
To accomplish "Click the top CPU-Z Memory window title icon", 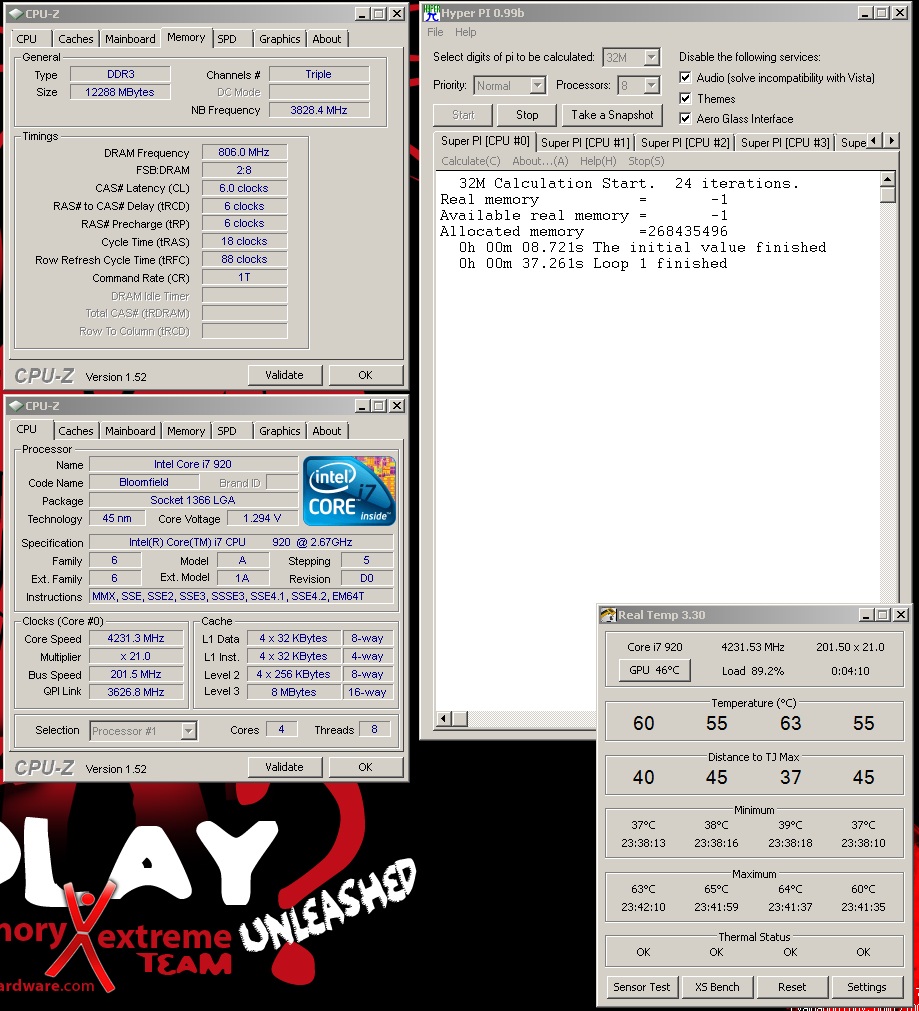I will click(16, 14).
